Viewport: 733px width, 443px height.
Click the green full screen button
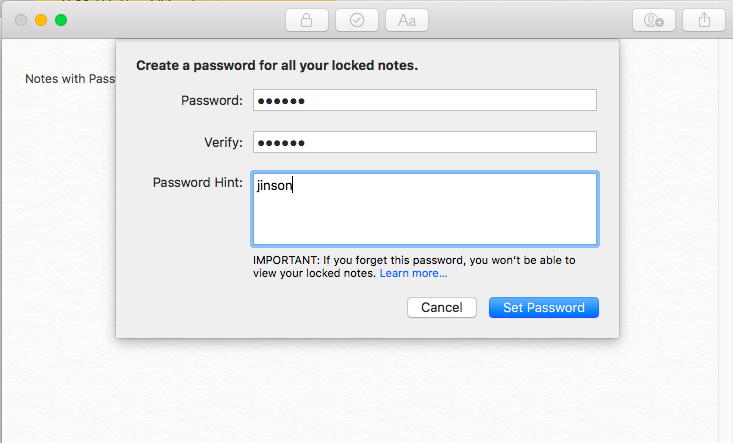pyautogui.click(x=61, y=20)
